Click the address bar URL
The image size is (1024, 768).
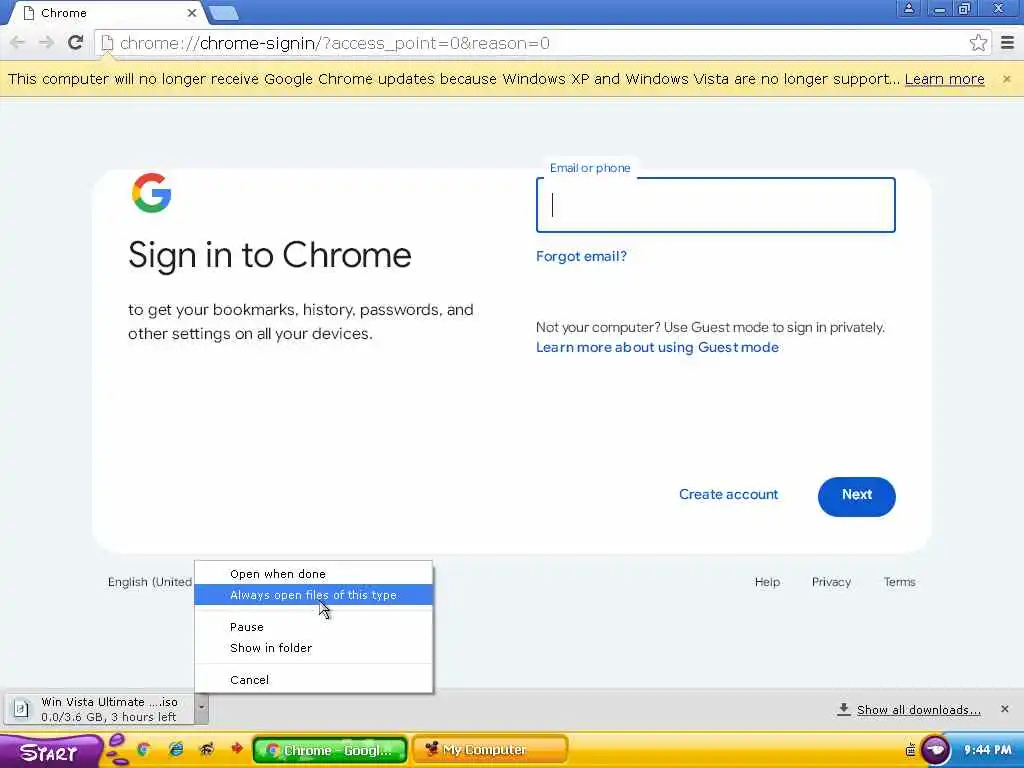click(334, 43)
